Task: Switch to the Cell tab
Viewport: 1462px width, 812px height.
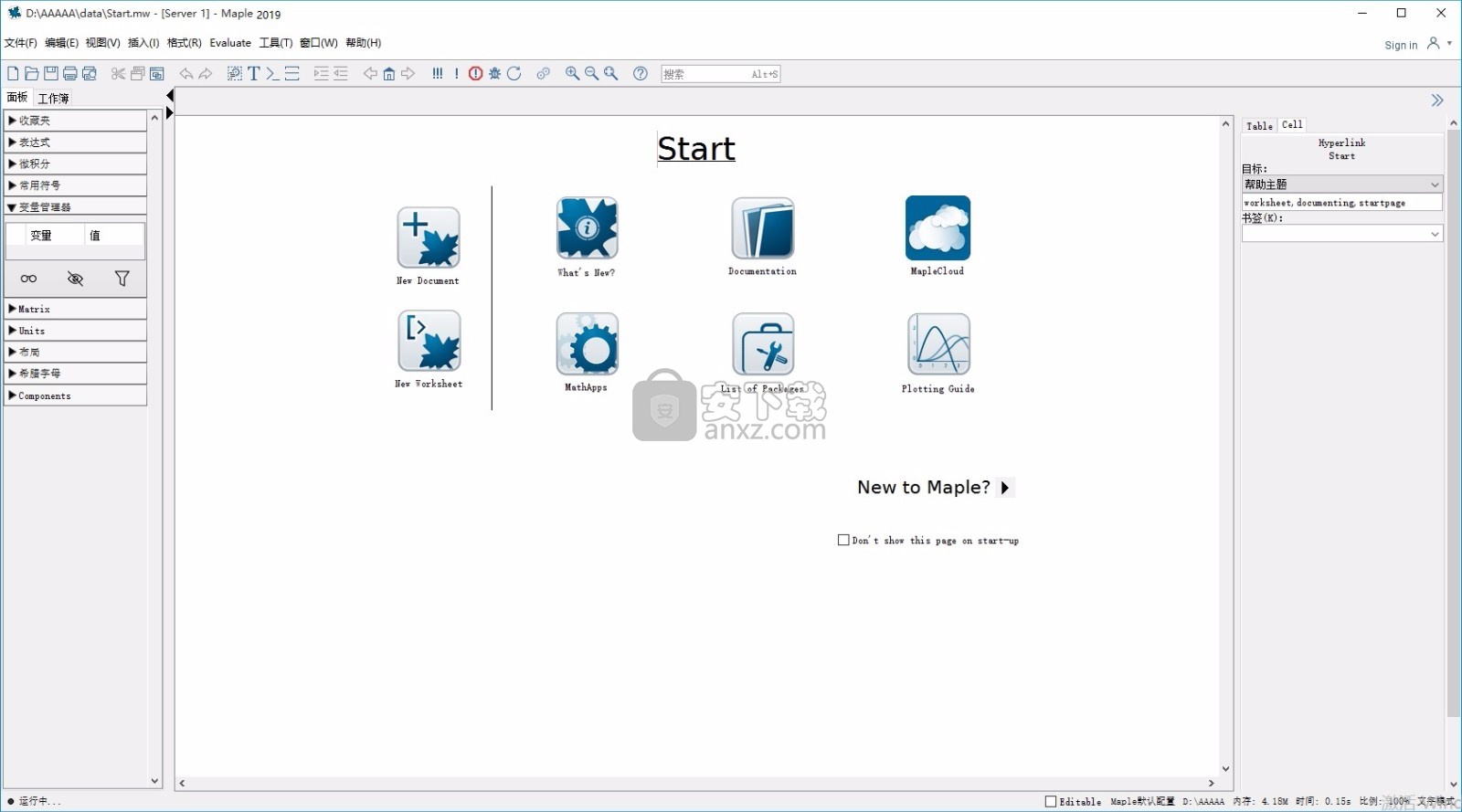Action: coord(1292,125)
